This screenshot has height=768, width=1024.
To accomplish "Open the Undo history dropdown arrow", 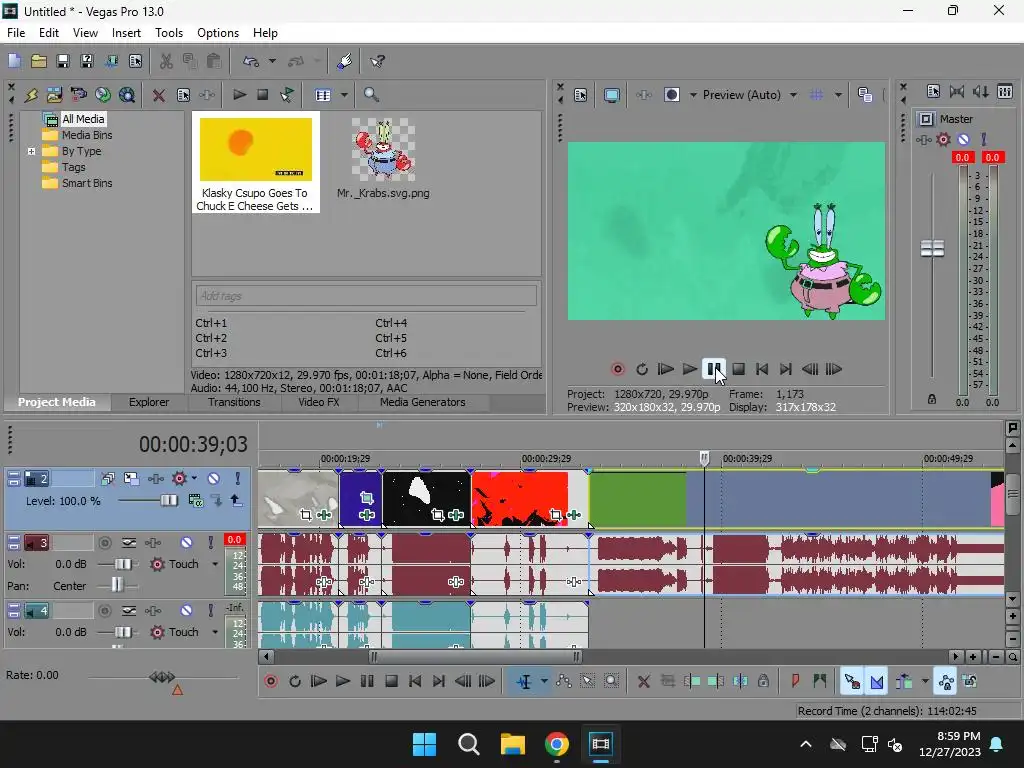I will coord(272,61).
